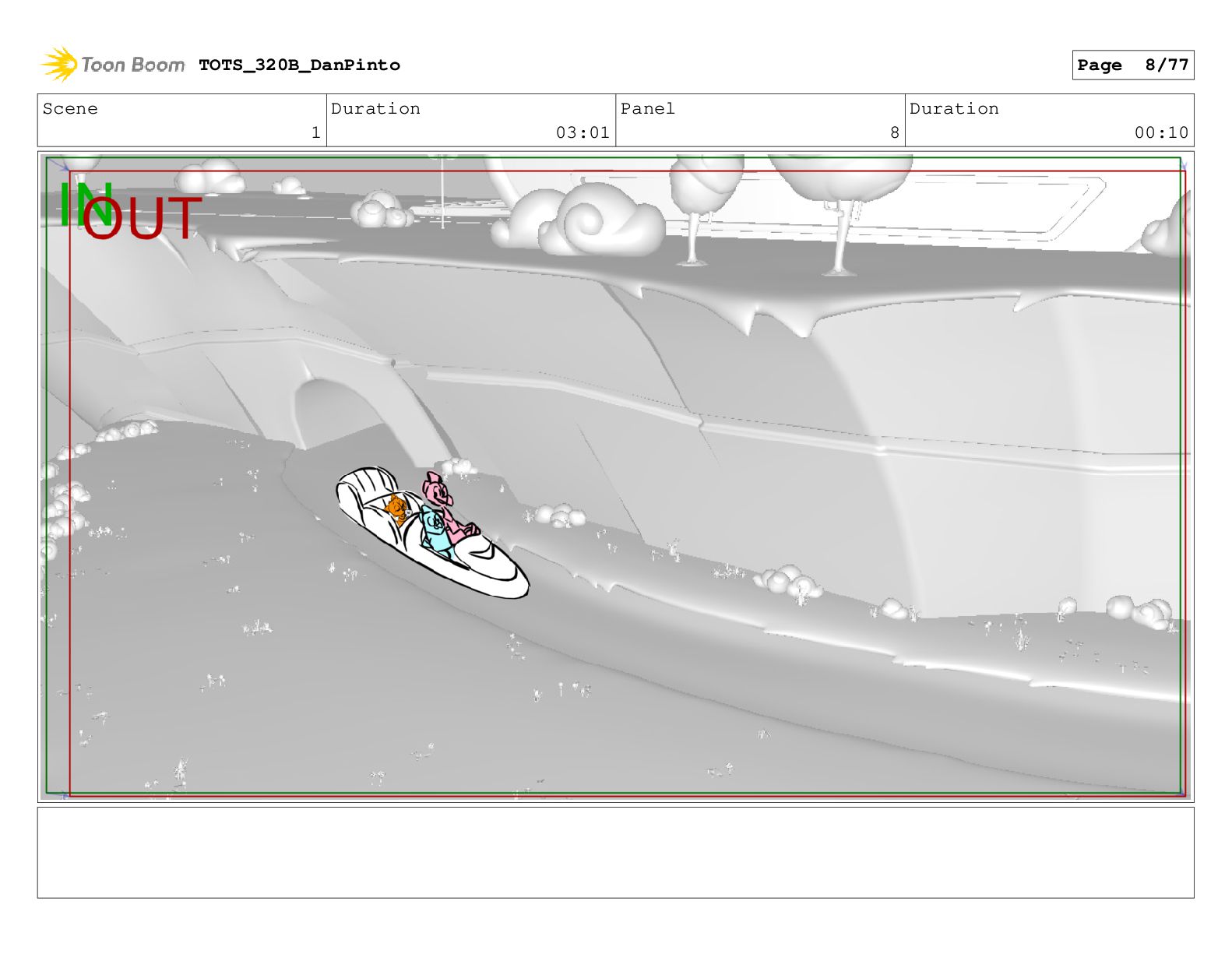This screenshot has height=954, width=1232.
Task: Click the Panel header label
Action: [647, 109]
